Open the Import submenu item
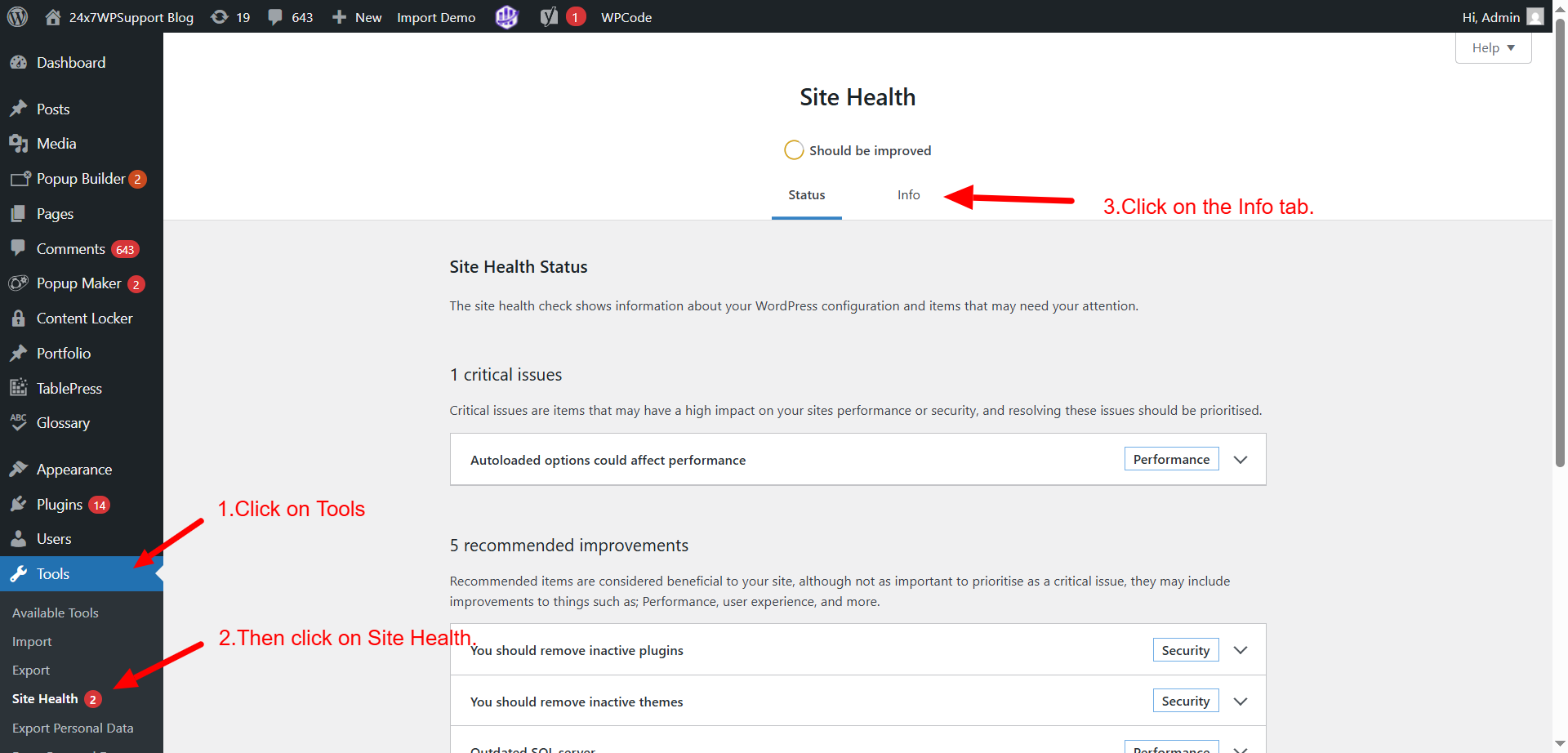 pyautogui.click(x=32, y=642)
